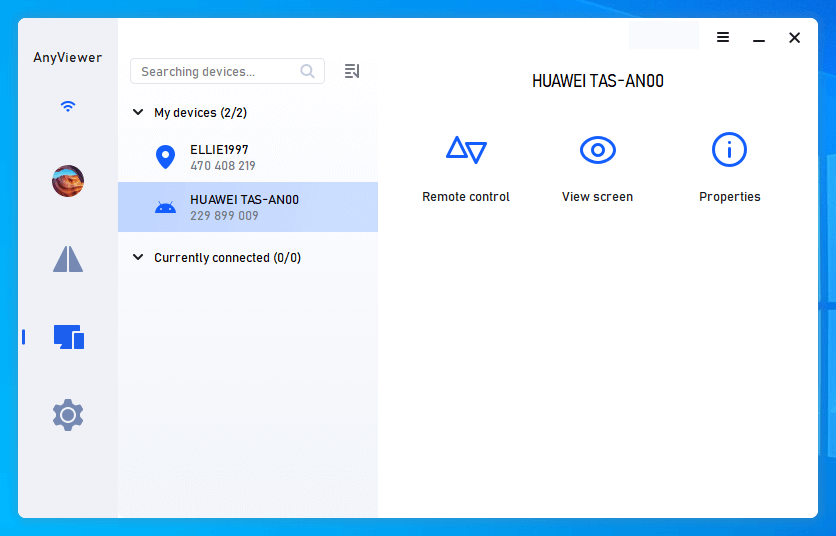This screenshot has height=536, width=836.
Task: Open the Properties info icon
Action: 729,150
